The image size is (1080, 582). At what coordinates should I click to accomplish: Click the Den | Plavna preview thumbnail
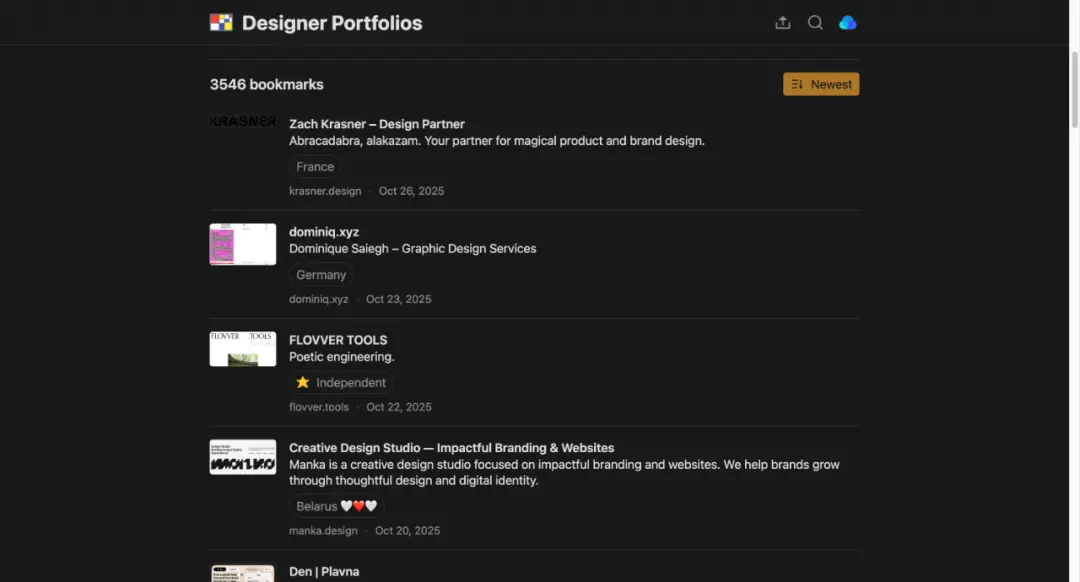click(242, 573)
